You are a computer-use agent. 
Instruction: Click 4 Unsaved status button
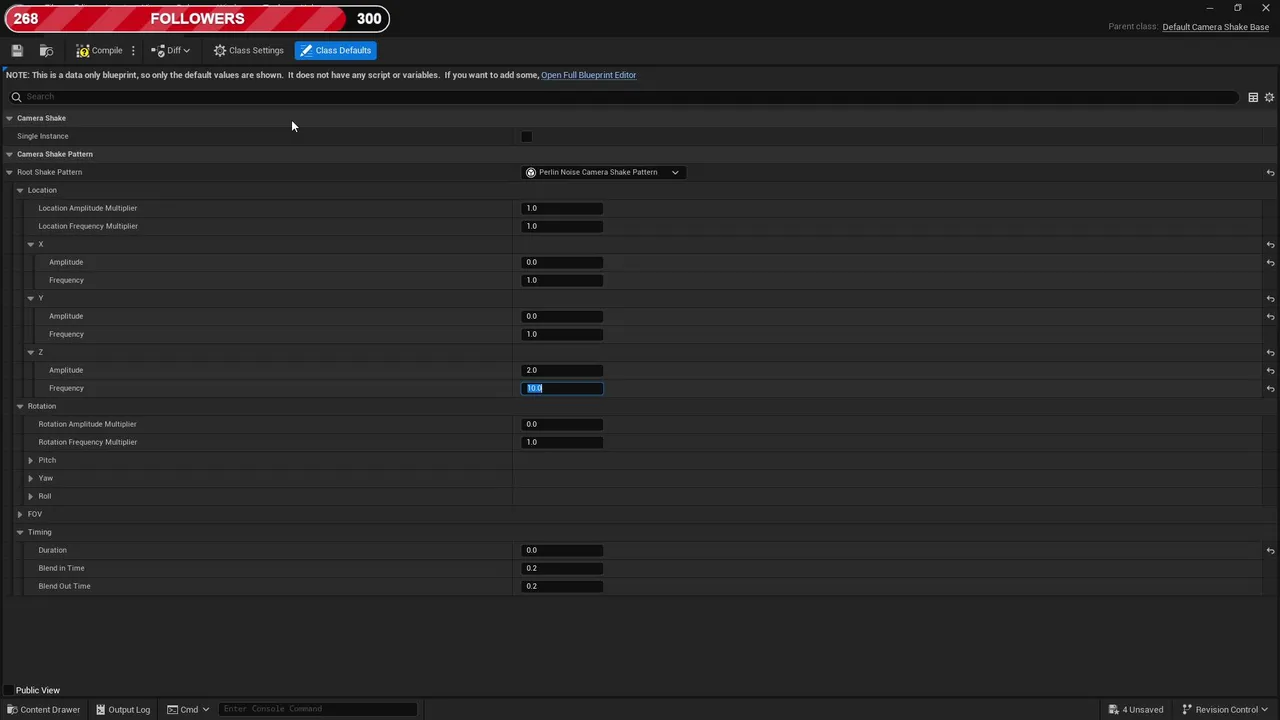1136,710
